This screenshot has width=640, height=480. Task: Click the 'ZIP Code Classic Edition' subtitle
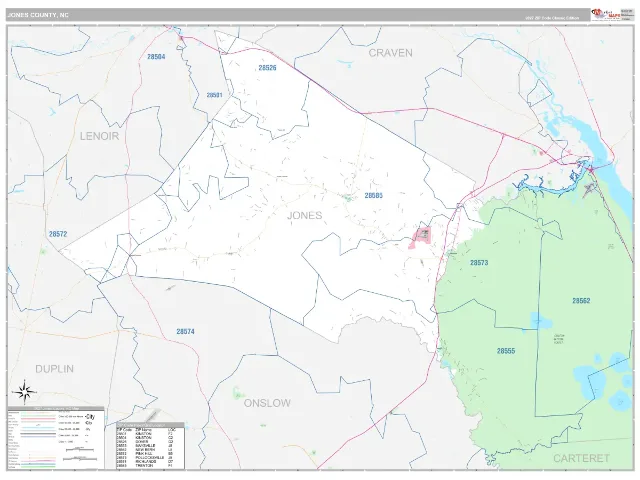552,18
